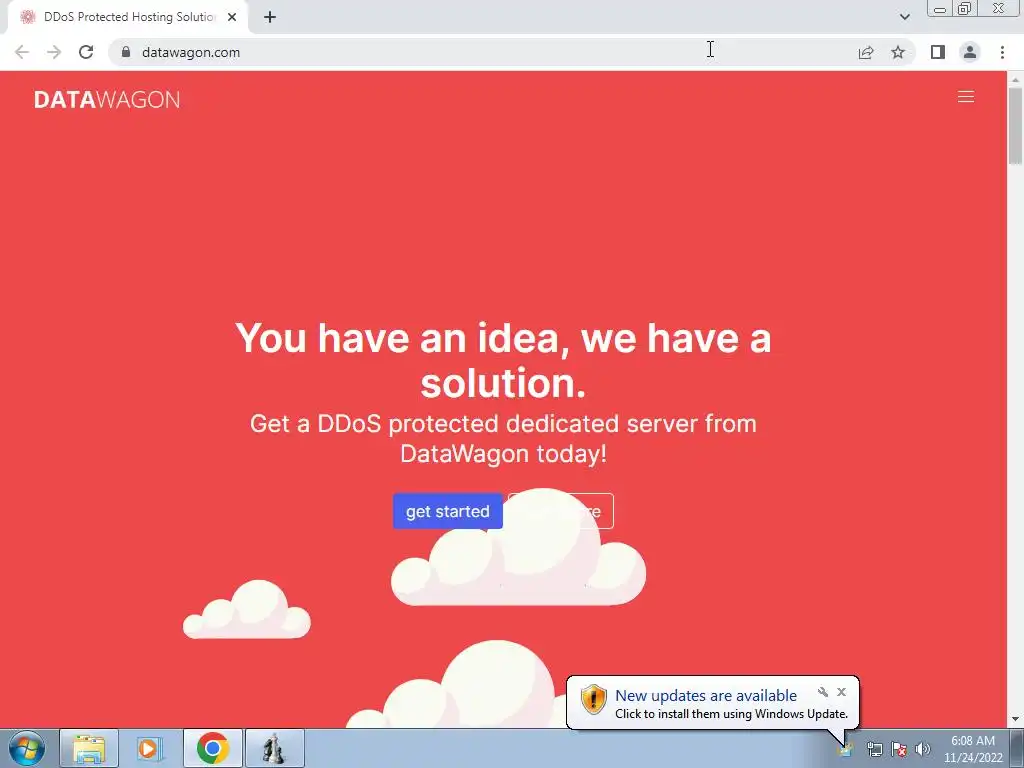Bookmark this tab with the star
This screenshot has height=768, width=1024.
898,52
